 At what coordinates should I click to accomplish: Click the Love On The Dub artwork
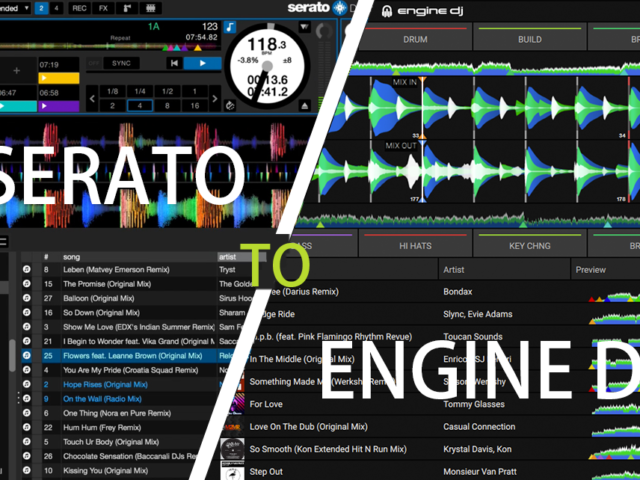[233, 427]
